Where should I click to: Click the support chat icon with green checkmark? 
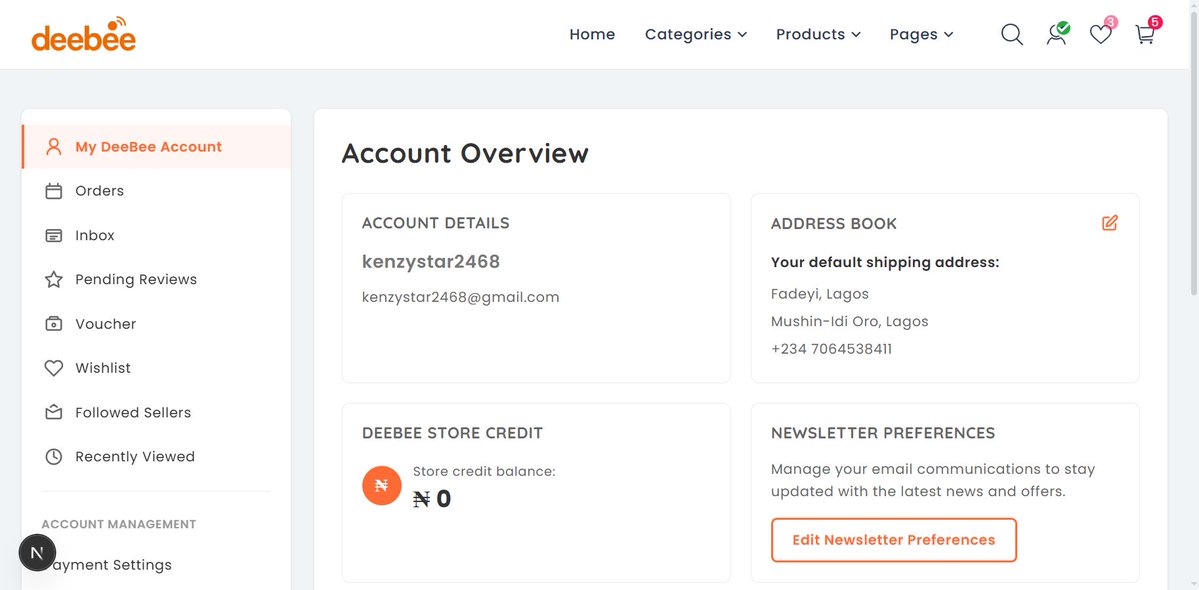tap(1056, 34)
